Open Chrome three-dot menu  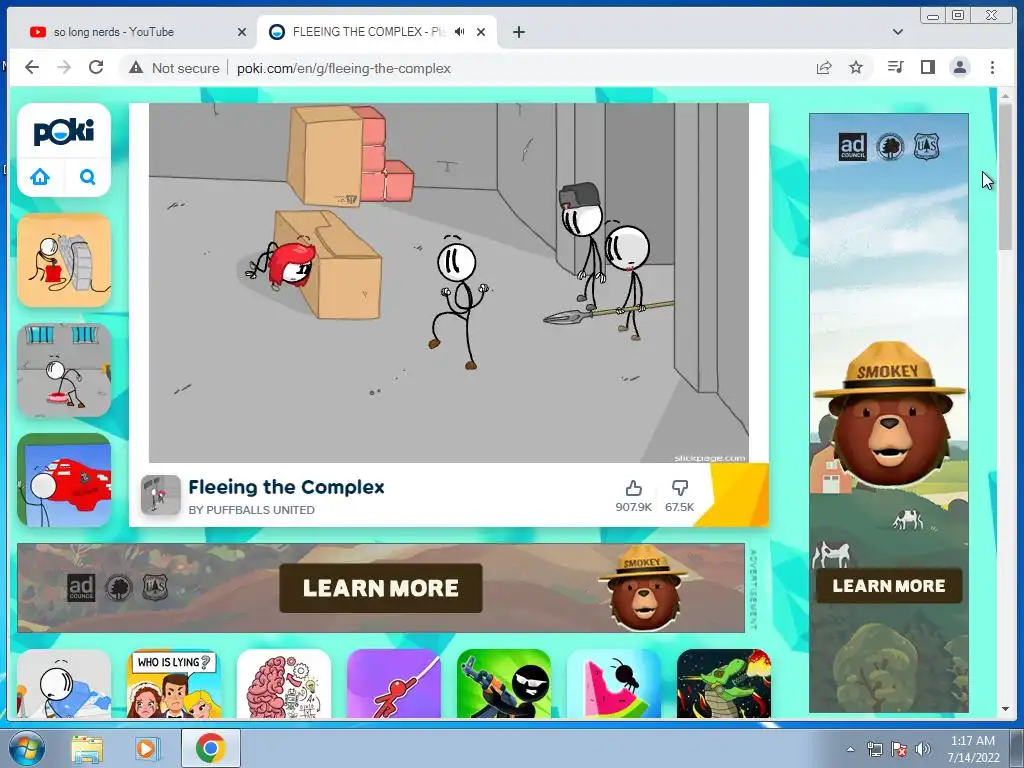992,67
